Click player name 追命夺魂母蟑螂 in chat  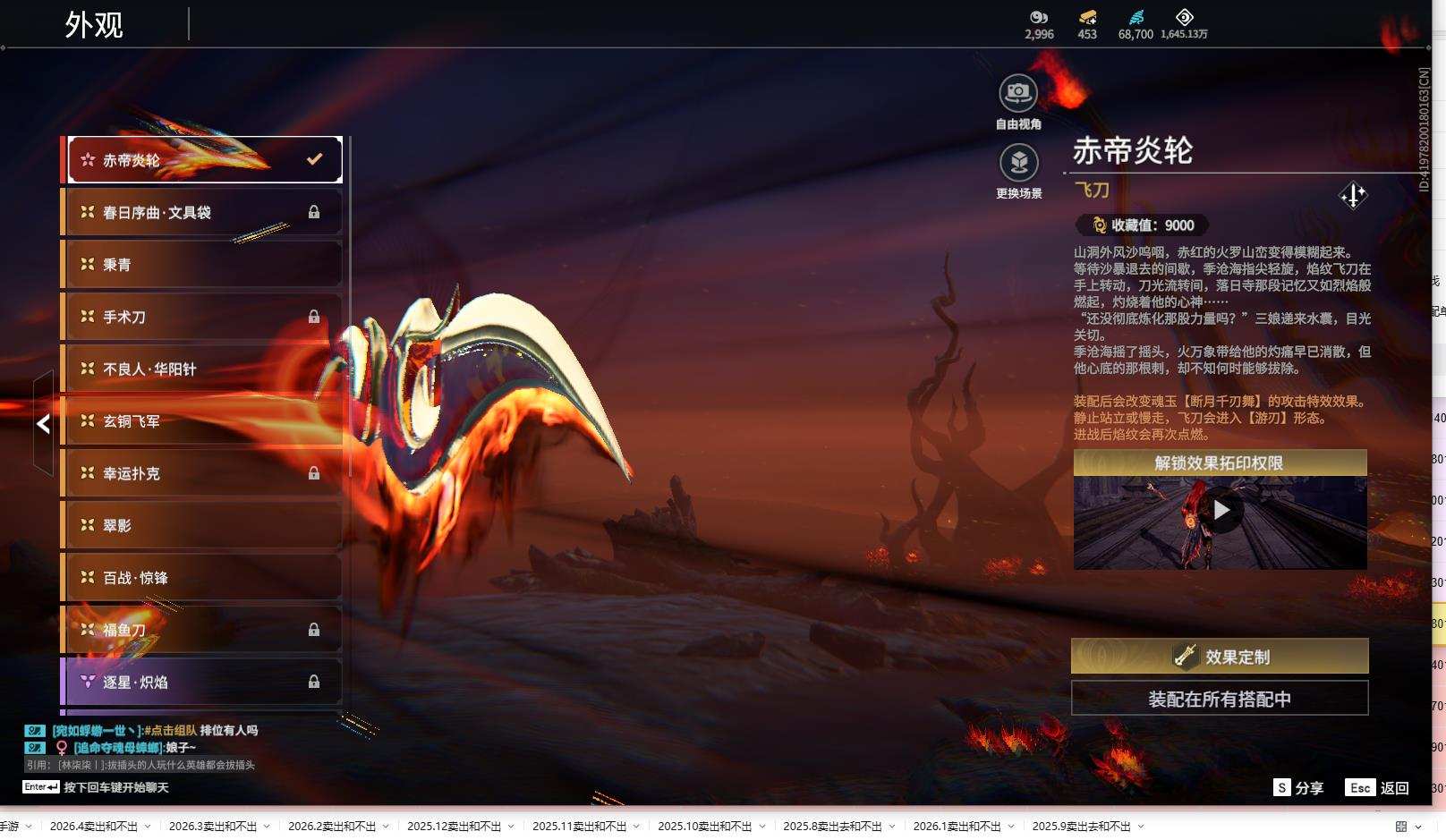(117, 748)
